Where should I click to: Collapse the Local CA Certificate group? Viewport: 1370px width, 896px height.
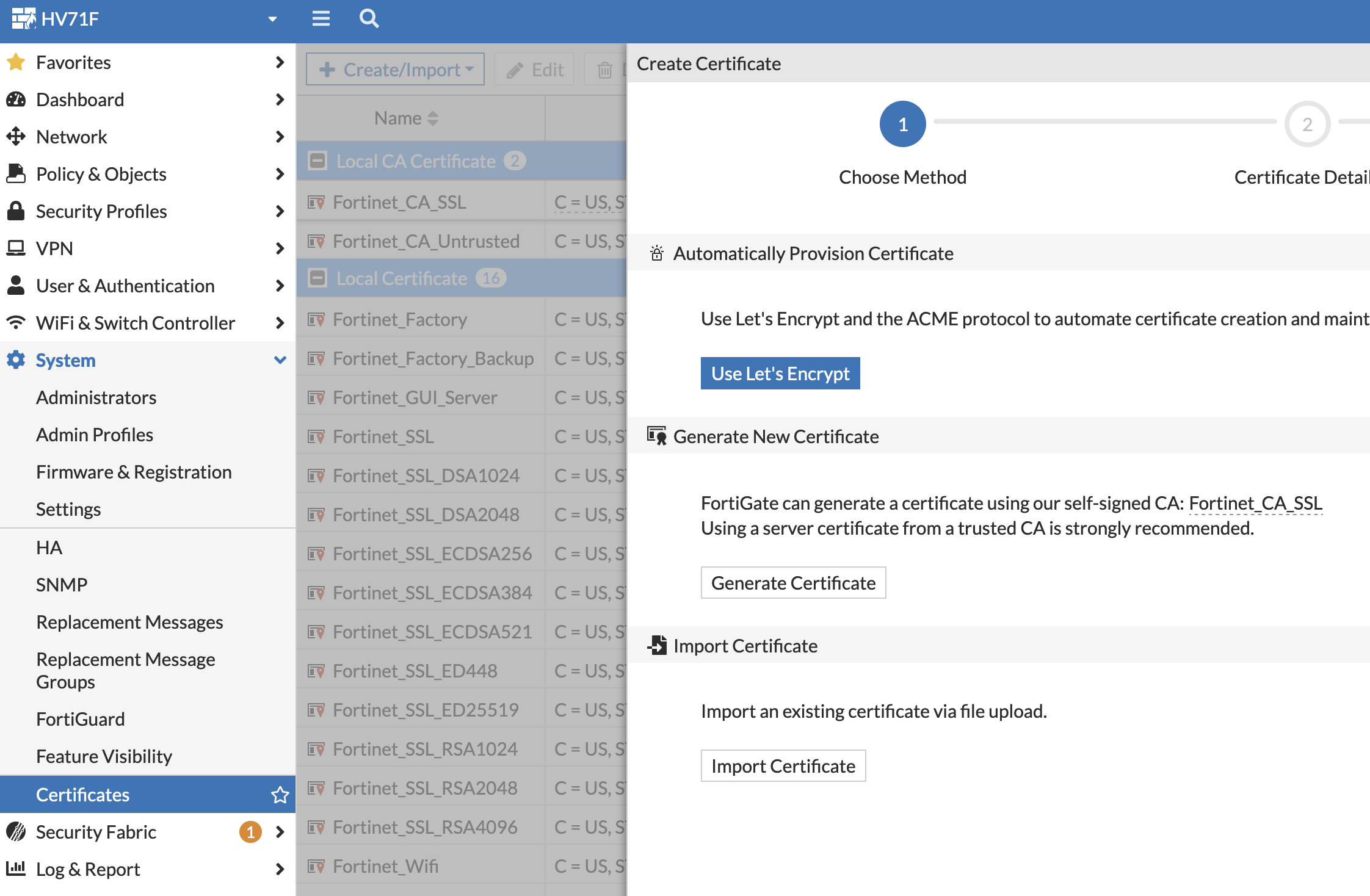317,161
